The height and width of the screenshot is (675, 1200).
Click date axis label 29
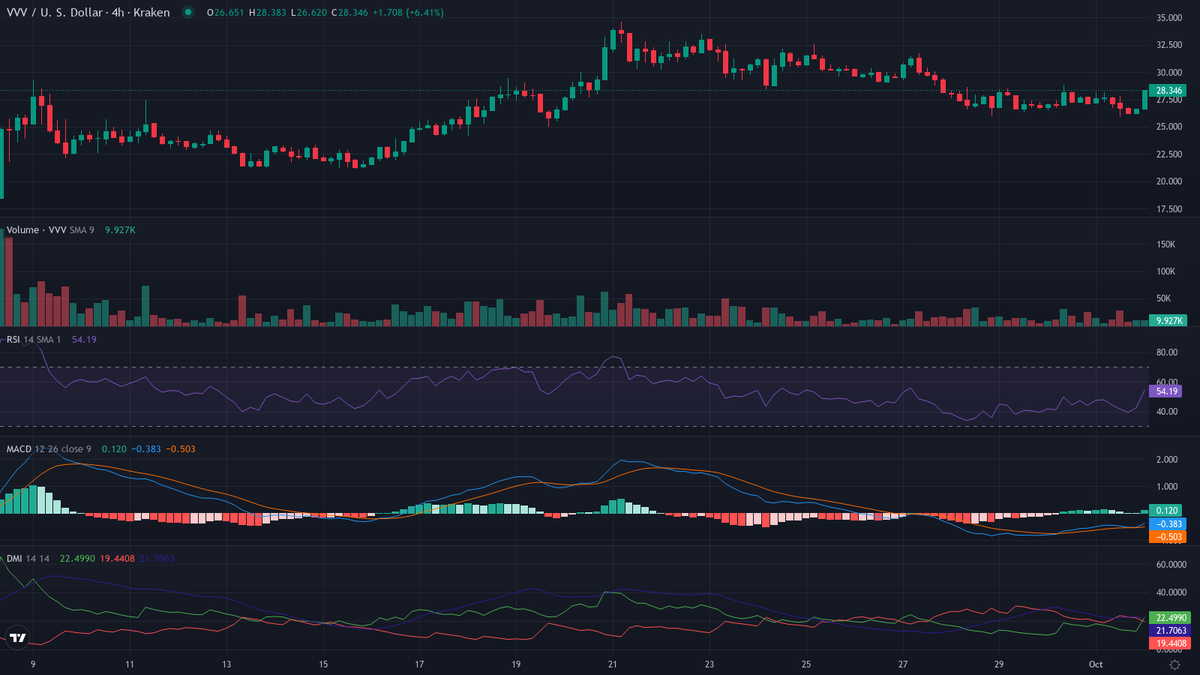999,664
